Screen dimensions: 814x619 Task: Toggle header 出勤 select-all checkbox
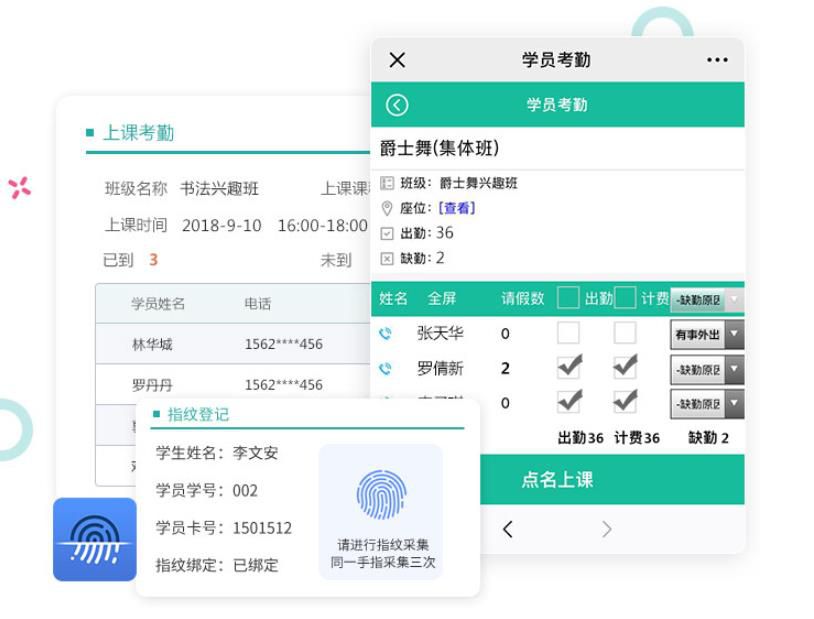[568, 298]
